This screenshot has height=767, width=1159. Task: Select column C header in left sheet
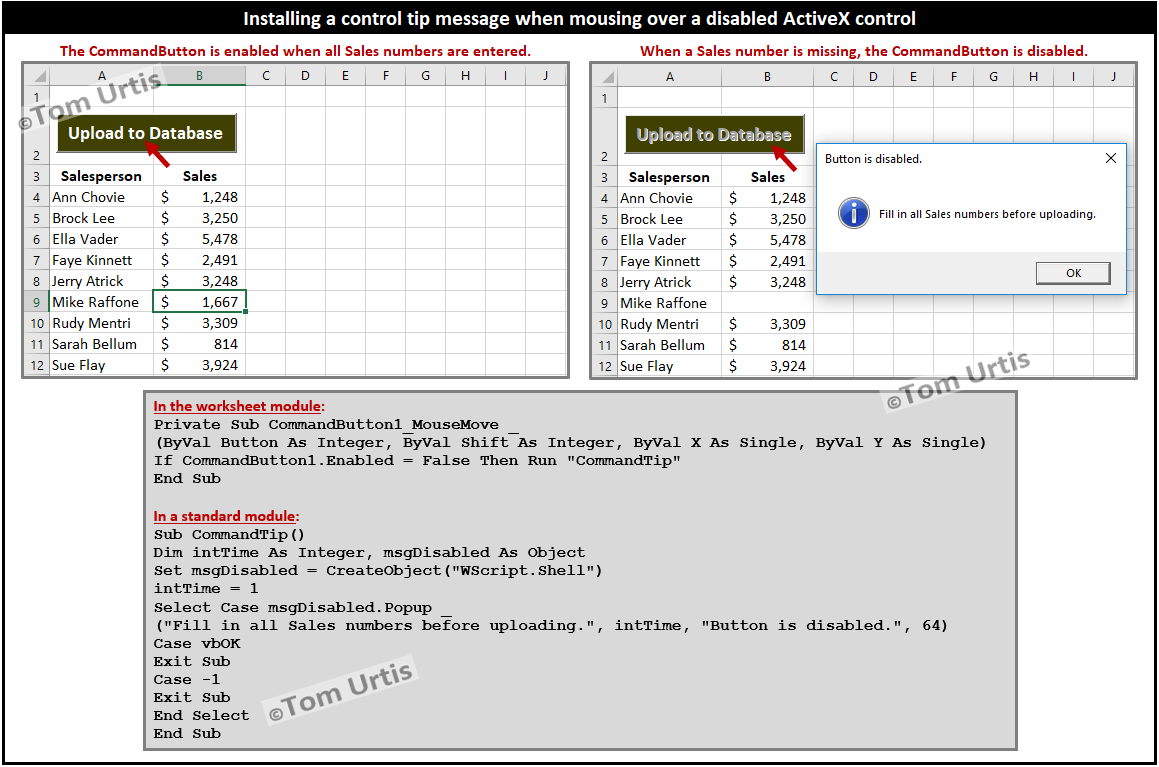tap(265, 75)
